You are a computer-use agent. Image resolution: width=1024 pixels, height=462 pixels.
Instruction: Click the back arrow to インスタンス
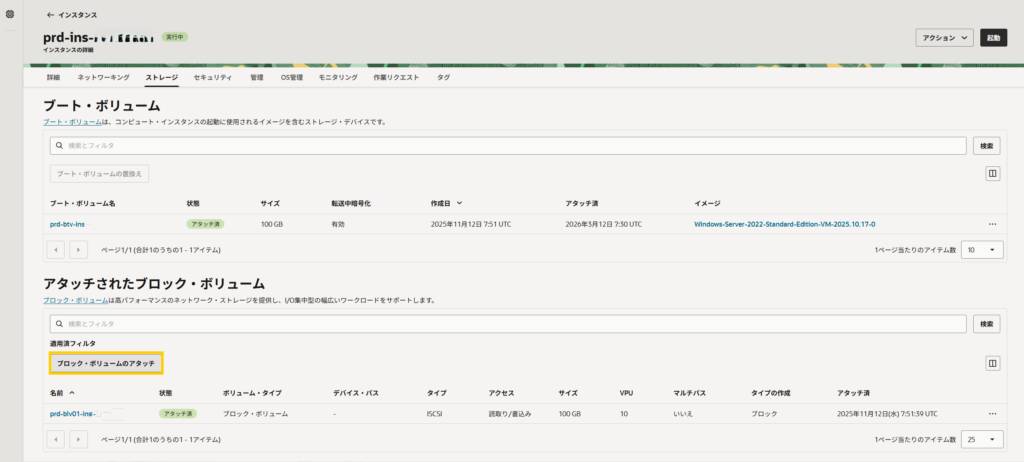pyautogui.click(x=51, y=16)
